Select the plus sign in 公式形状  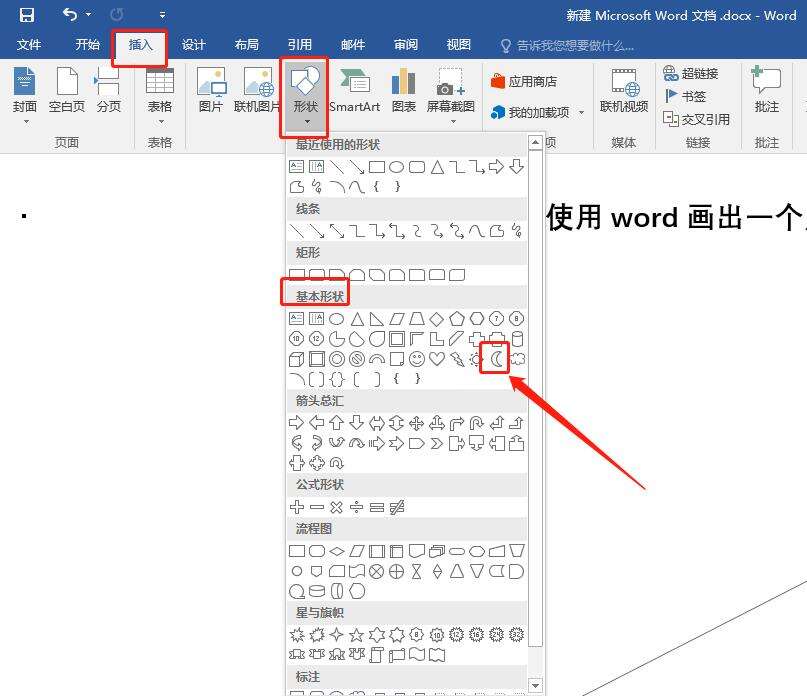(296, 507)
